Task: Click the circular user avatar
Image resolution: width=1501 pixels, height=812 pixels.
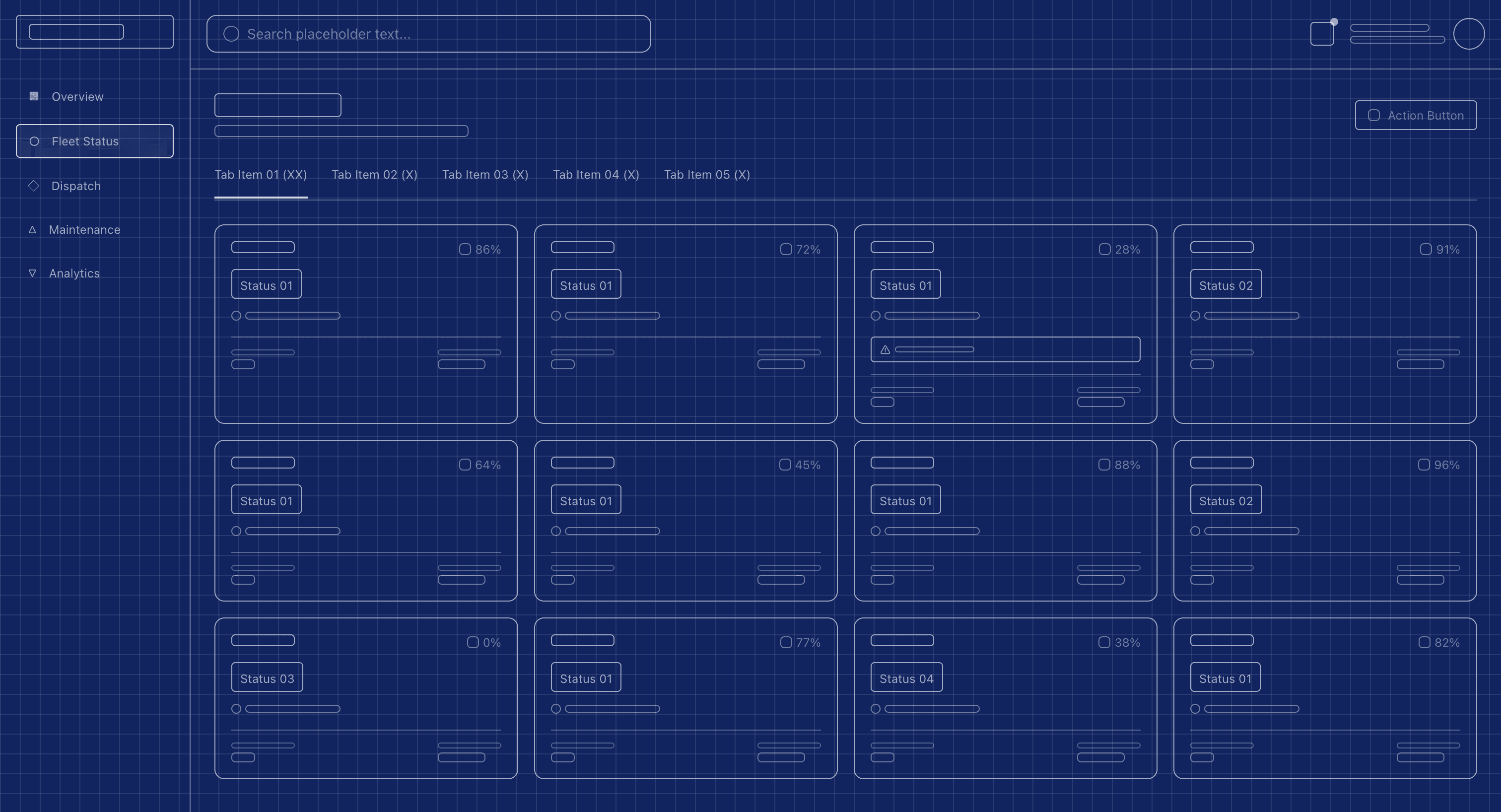Action: point(1468,34)
